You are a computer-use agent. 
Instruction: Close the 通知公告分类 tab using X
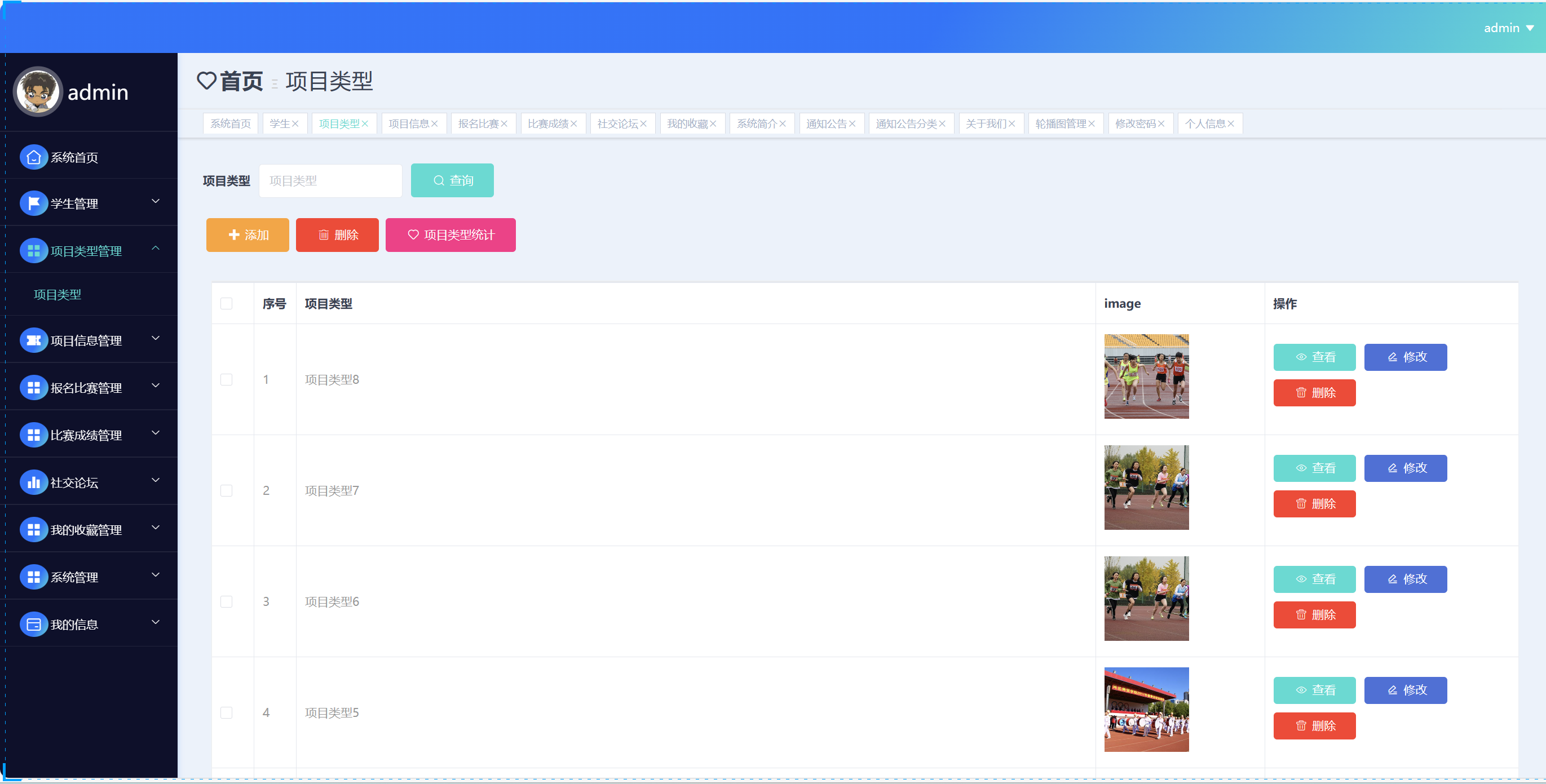point(942,124)
